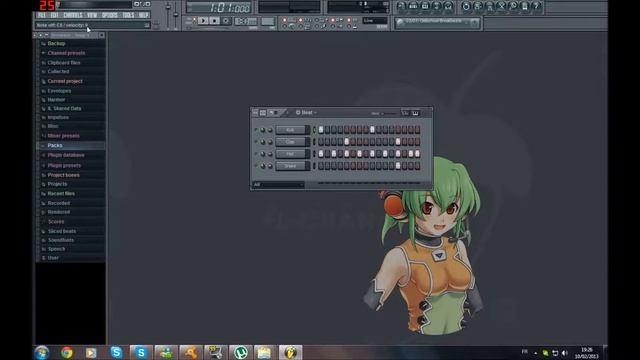
Task: Mute the Kick channel LED
Action: [x=256, y=130]
